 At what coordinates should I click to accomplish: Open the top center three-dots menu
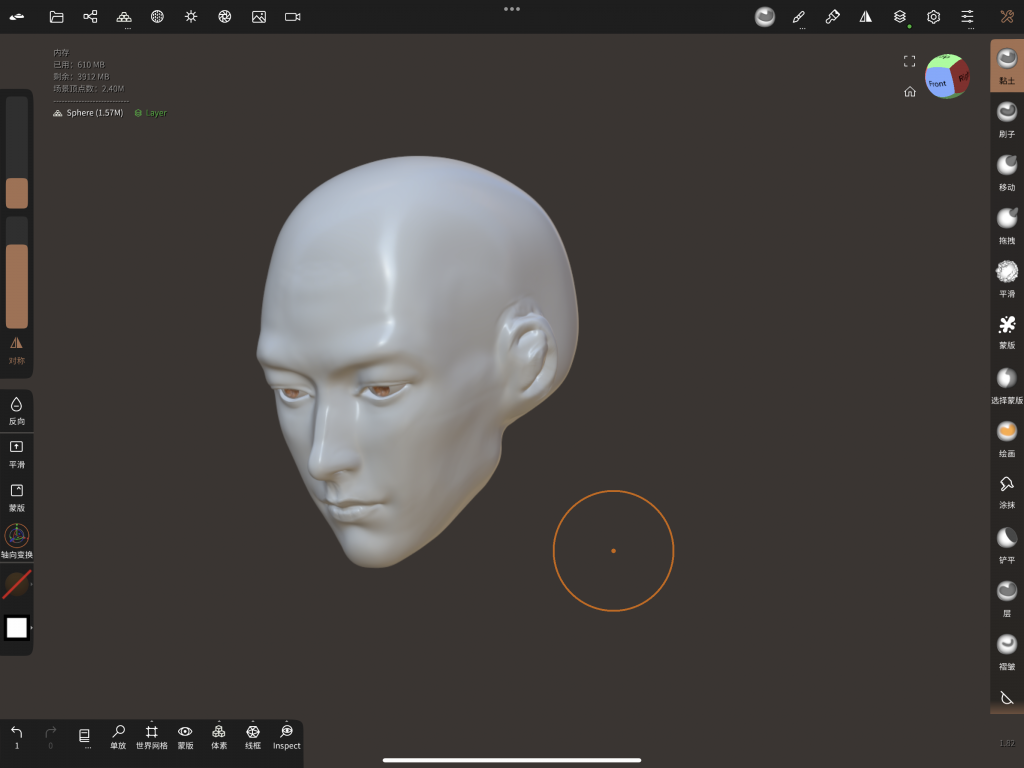pos(512,9)
